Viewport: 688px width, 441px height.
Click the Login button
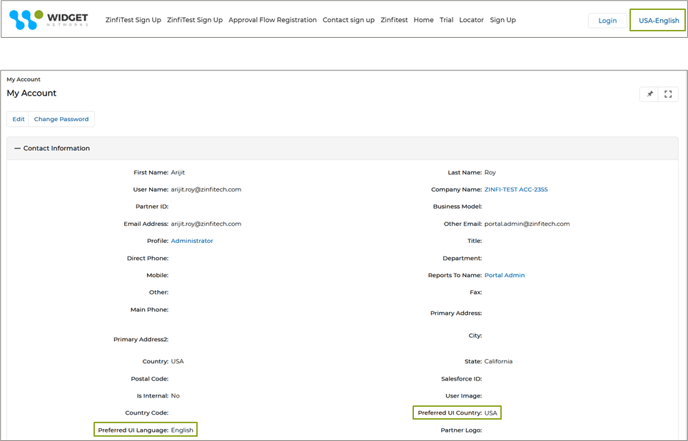[607, 20]
